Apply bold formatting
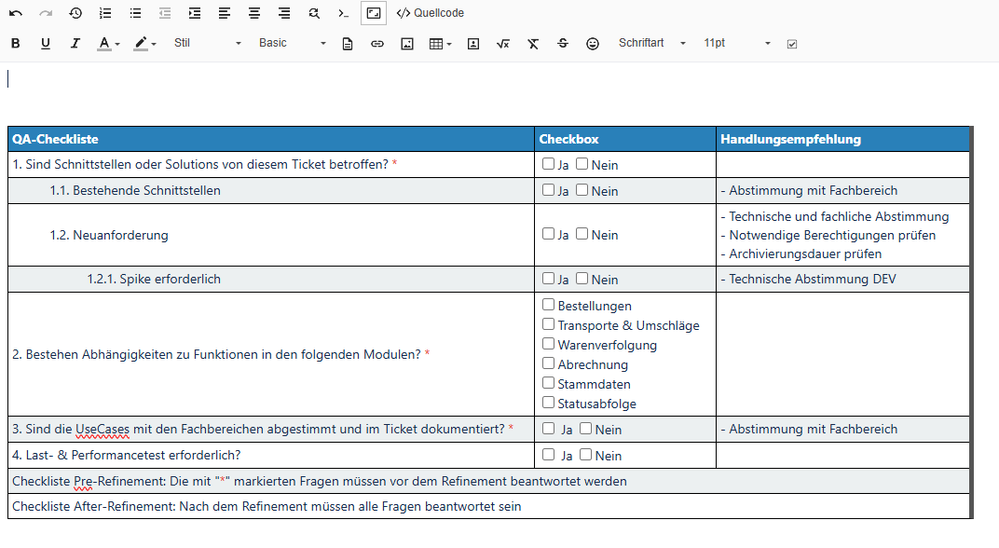The image size is (999, 548). pos(16,43)
